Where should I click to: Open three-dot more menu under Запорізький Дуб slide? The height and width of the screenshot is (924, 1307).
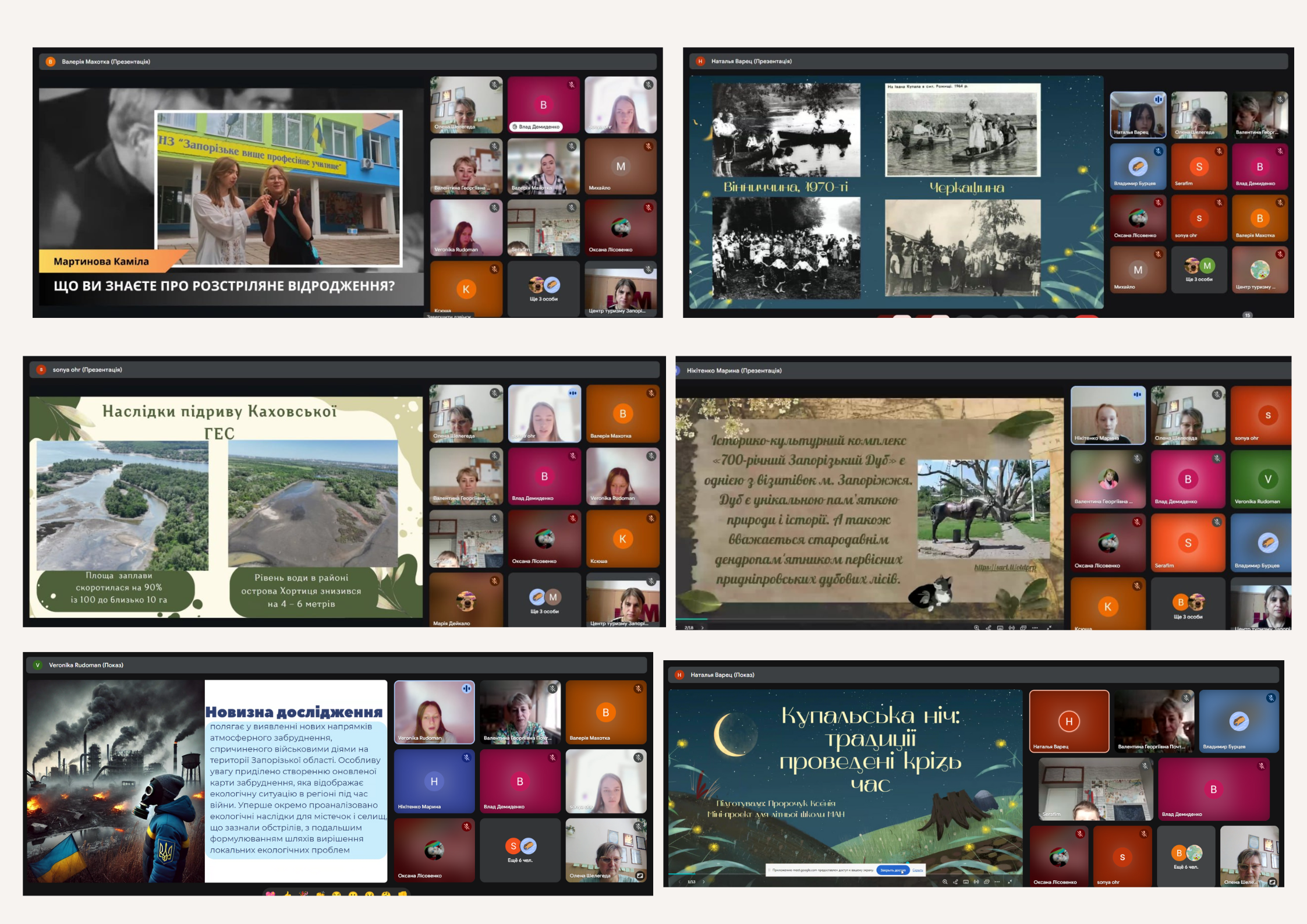1035,628
